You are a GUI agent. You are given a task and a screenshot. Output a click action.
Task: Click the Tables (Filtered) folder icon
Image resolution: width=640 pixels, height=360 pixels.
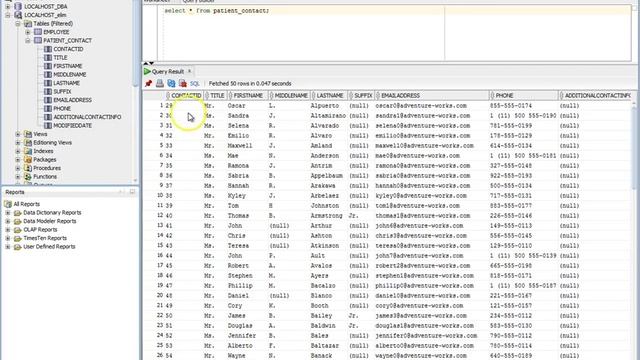pyautogui.click(x=28, y=24)
